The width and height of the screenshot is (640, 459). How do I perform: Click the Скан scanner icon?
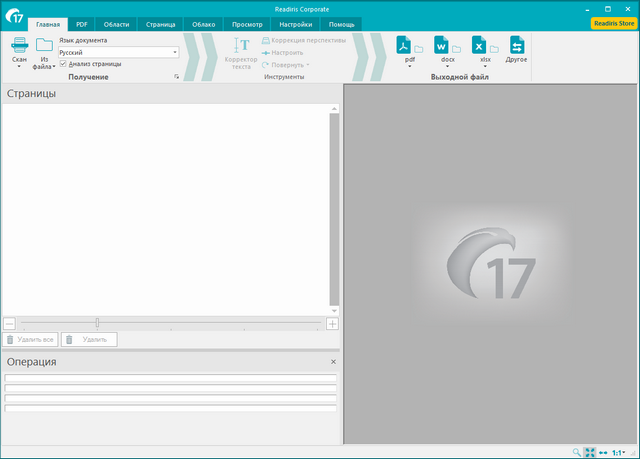click(x=20, y=45)
